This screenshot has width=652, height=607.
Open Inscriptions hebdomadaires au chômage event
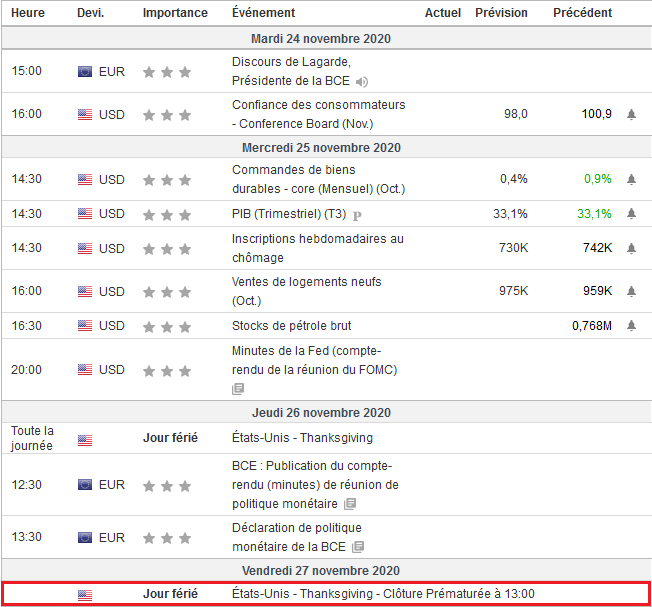(318, 248)
